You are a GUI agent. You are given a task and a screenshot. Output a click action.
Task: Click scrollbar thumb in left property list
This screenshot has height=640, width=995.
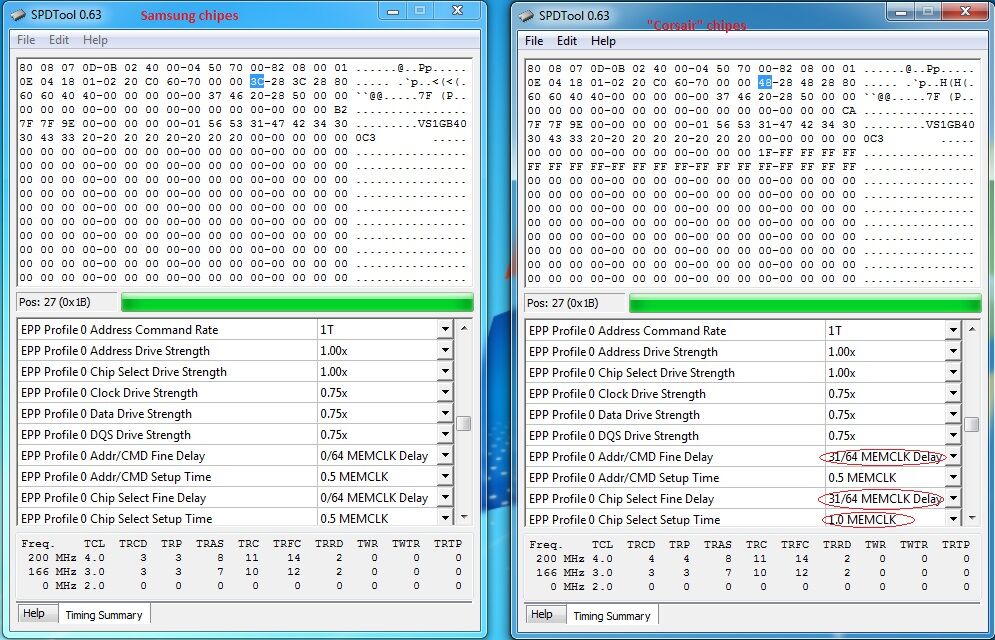click(465, 423)
